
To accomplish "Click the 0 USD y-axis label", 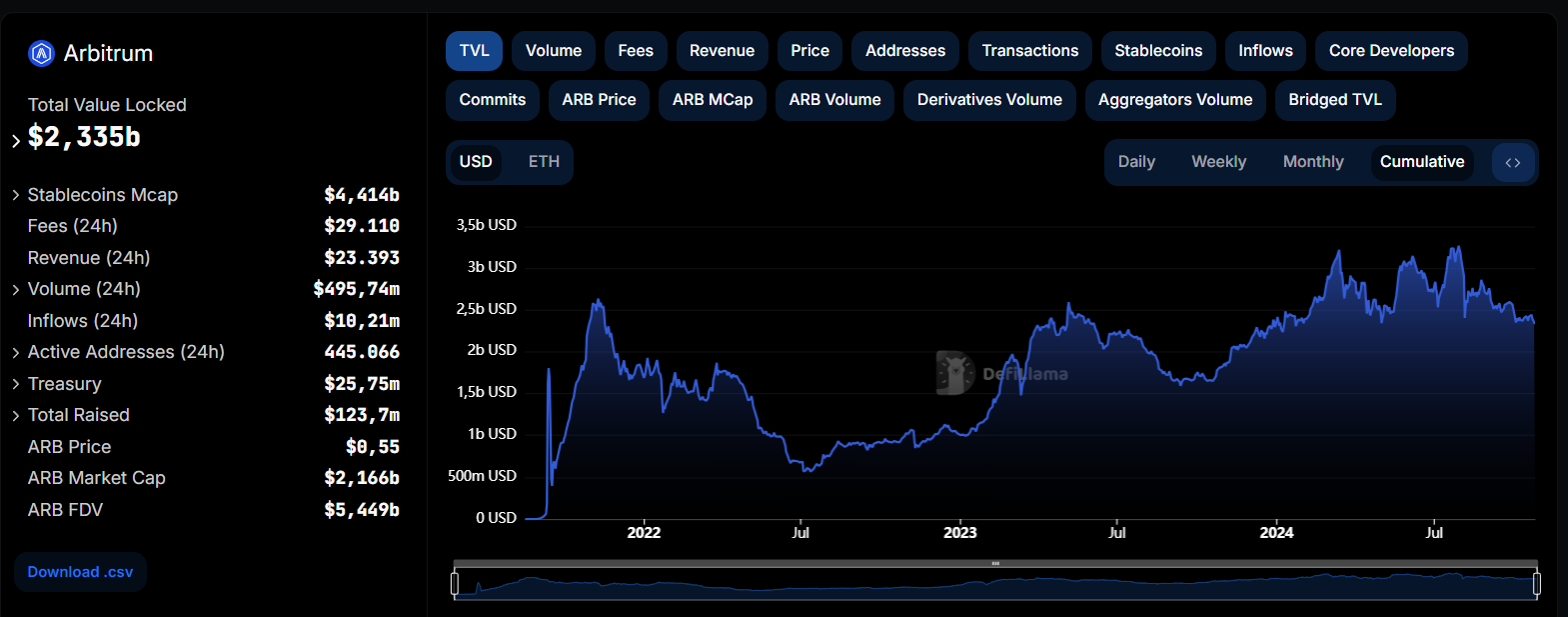I will pyautogui.click(x=497, y=518).
